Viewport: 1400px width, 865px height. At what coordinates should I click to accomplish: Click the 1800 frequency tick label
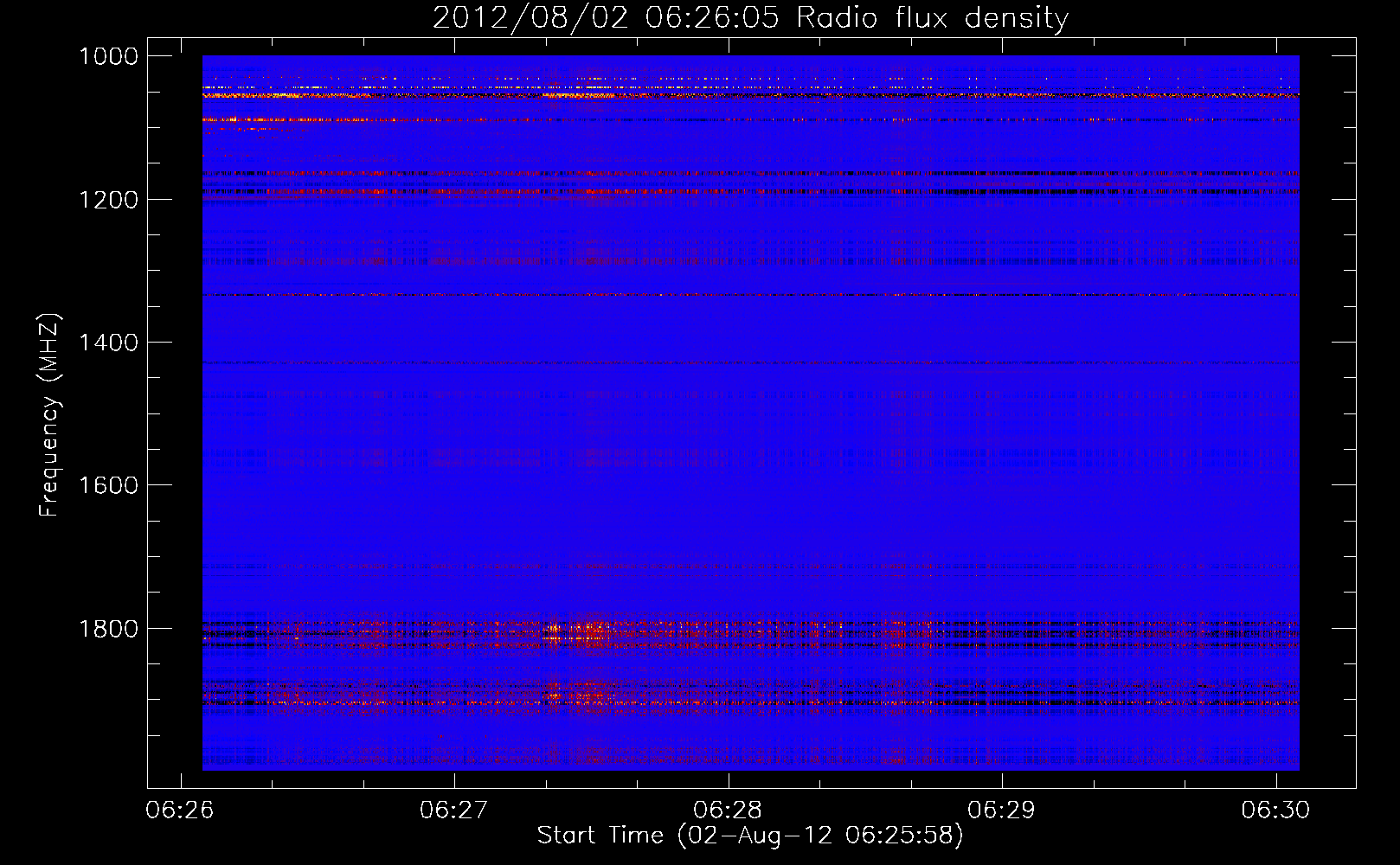(x=108, y=629)
